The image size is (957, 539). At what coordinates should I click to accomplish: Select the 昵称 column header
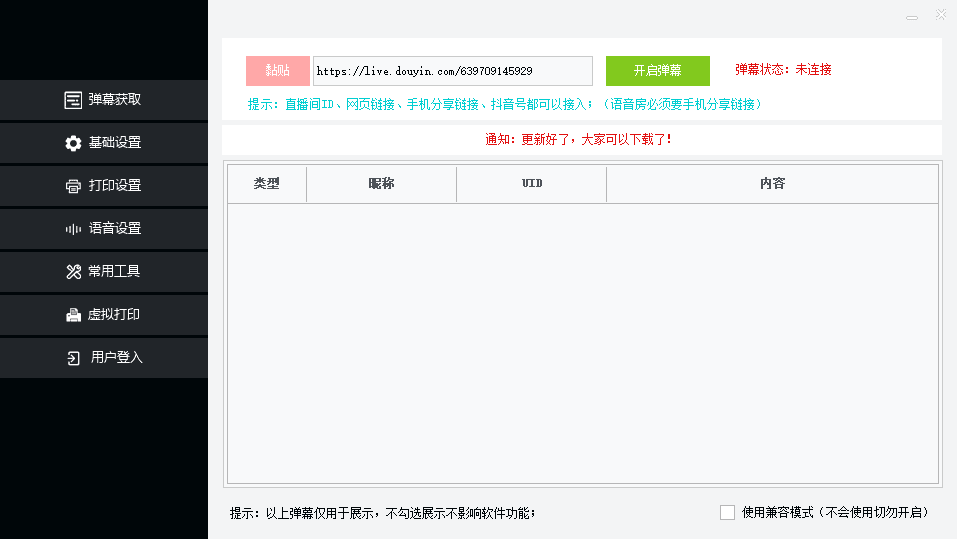tap(381, 184)
